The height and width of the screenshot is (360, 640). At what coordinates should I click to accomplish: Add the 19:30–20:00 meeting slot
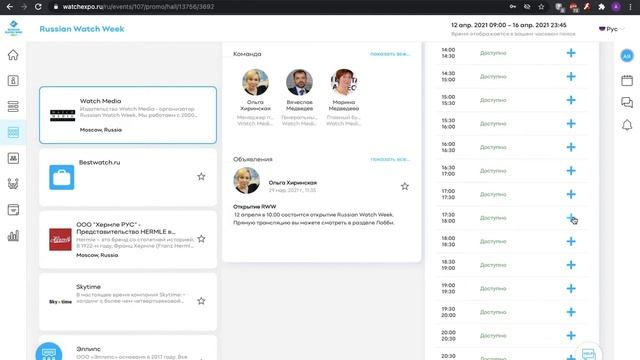tap(571, 312)
